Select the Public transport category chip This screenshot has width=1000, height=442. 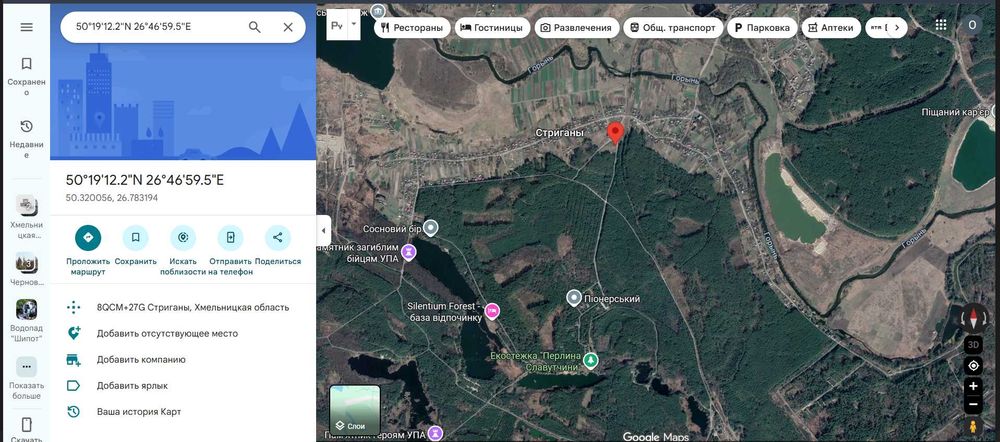click(673, 27)
